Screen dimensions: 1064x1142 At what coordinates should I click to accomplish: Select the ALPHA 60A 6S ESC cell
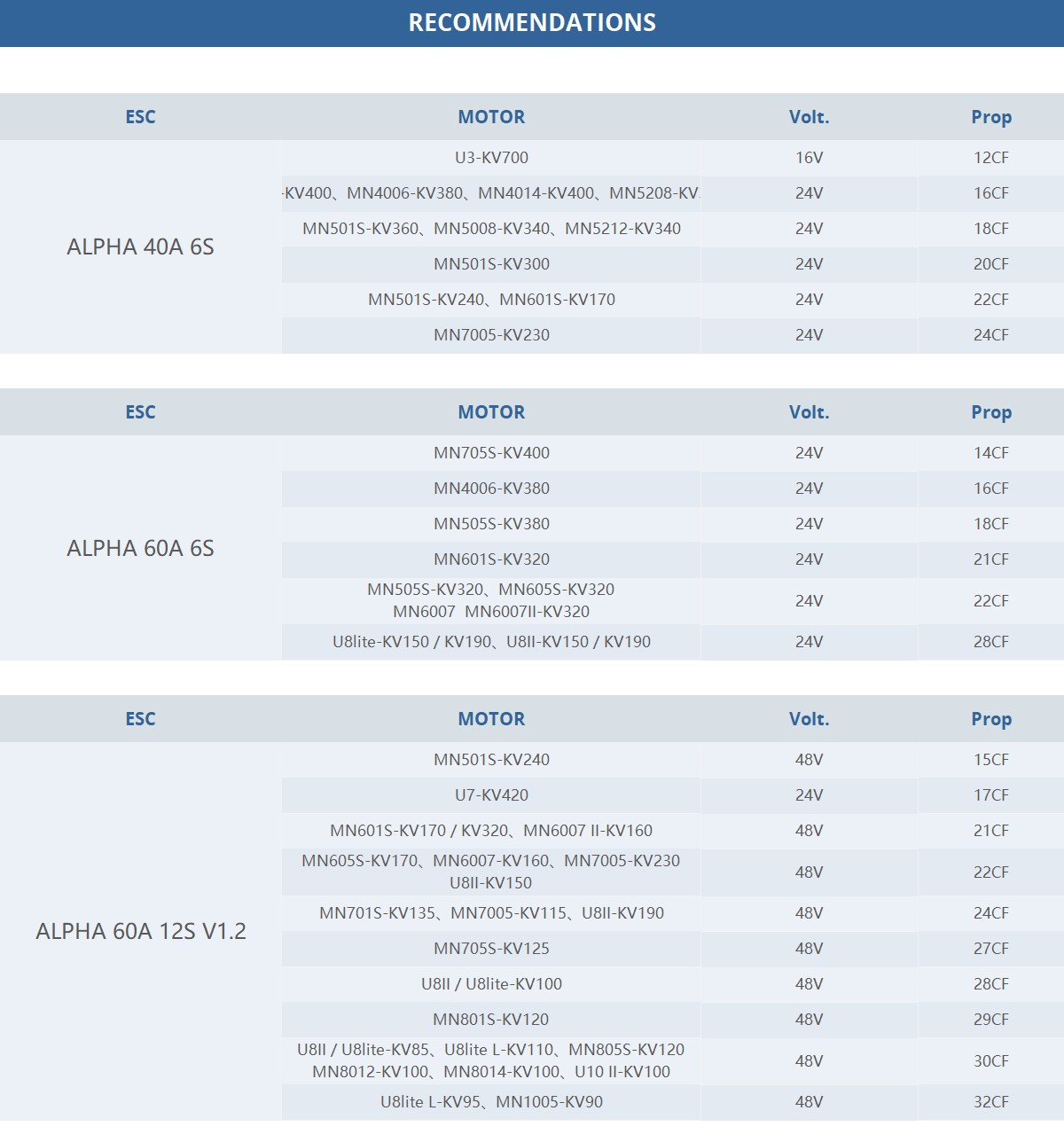(140, 548)
